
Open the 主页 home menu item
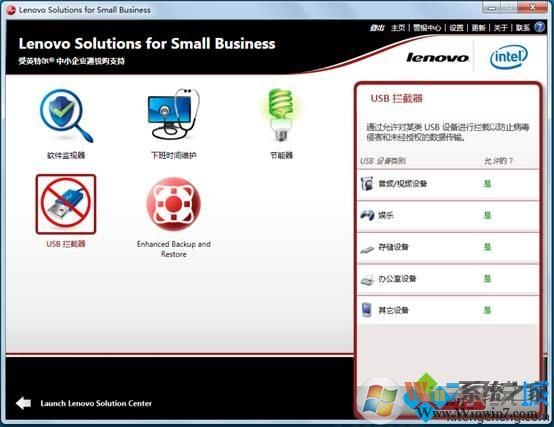tap(398, 28)
